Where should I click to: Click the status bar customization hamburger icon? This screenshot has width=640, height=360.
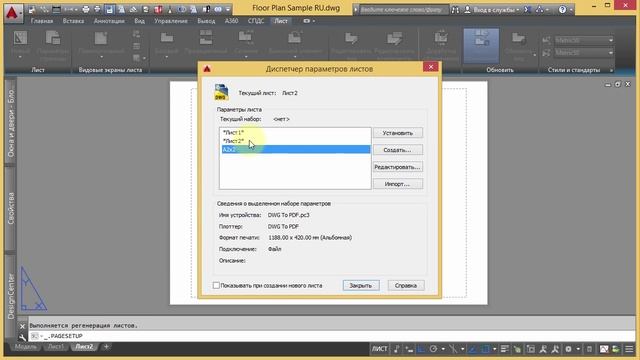pyautogui.click(x=629, y=349)
